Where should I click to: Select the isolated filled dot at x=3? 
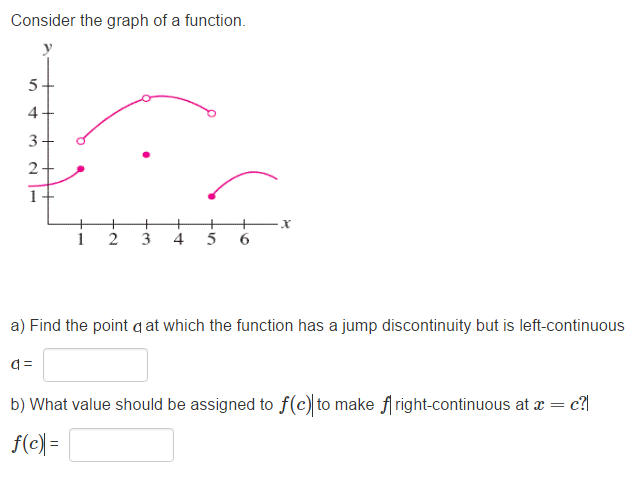pyautogui.click(x=146, y=155)
